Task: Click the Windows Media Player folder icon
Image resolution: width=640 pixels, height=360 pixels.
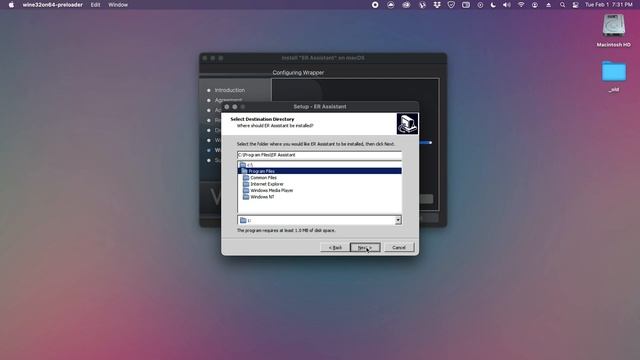Action: (246, 190)
